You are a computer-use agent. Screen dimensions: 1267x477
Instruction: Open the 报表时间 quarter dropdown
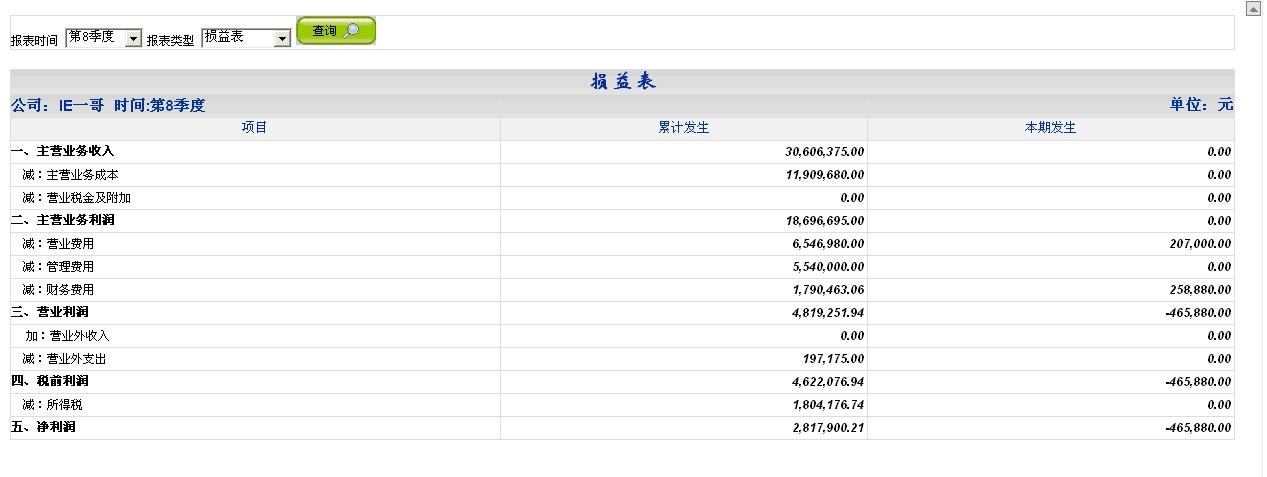[104, 38]
